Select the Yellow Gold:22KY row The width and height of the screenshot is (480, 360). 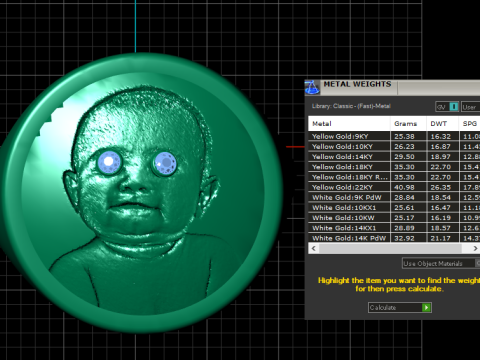[x=394, y=187]
